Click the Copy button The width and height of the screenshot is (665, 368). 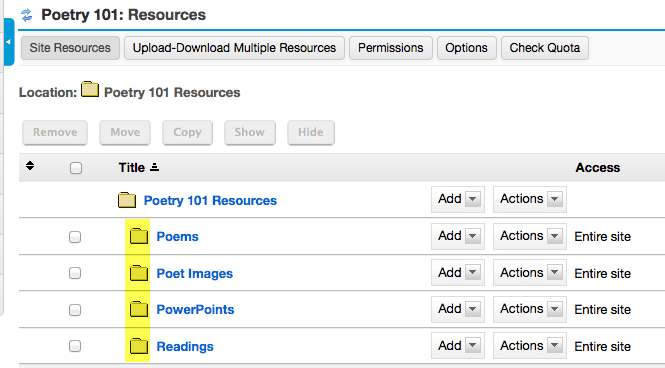pyautogui.click(x=187, y=132)
